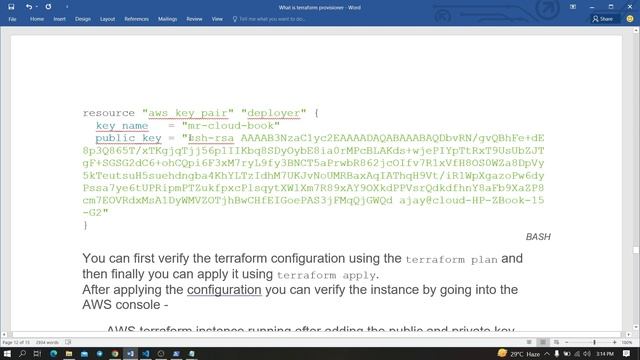Screen dimensions: 640x360
Task: Open the Mail app from taskbar
Action: click(84, 353)
